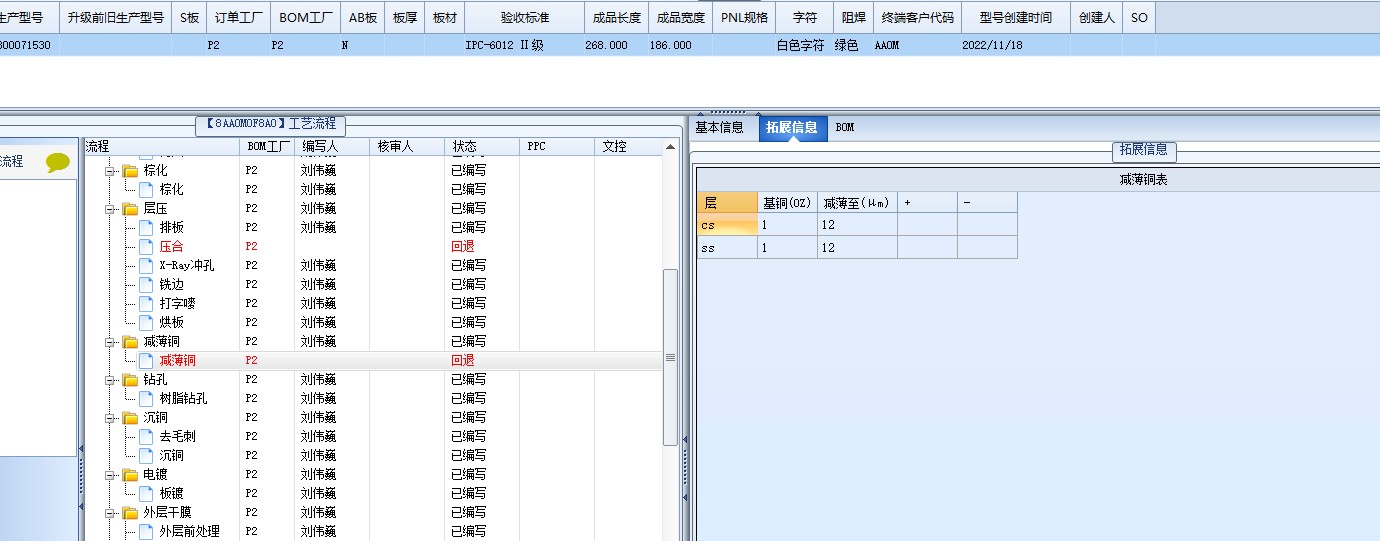1380x541 pixels.
Task: Collapse the 电镀 tree node
Action: 112,475
